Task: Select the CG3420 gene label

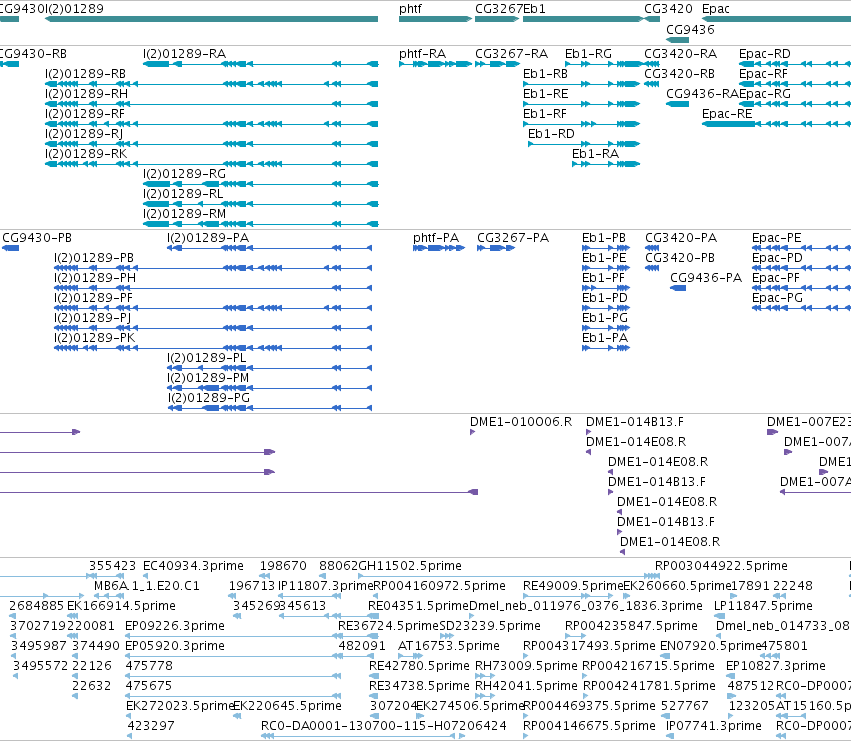Action: 669,9
